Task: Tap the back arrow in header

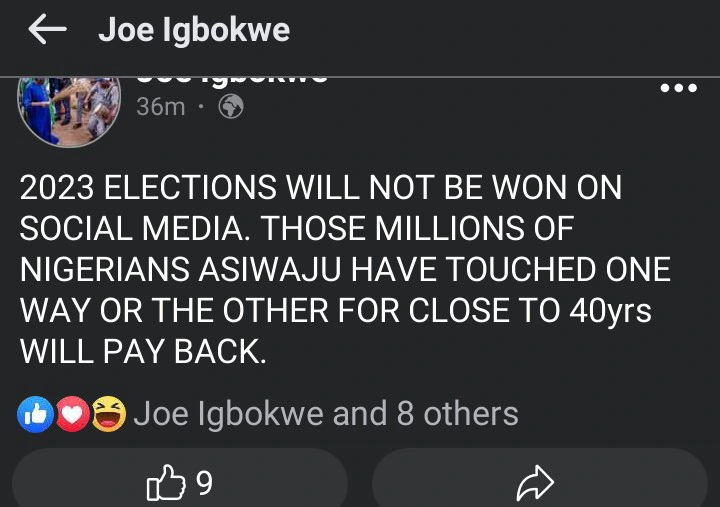Action: [47, 31]
